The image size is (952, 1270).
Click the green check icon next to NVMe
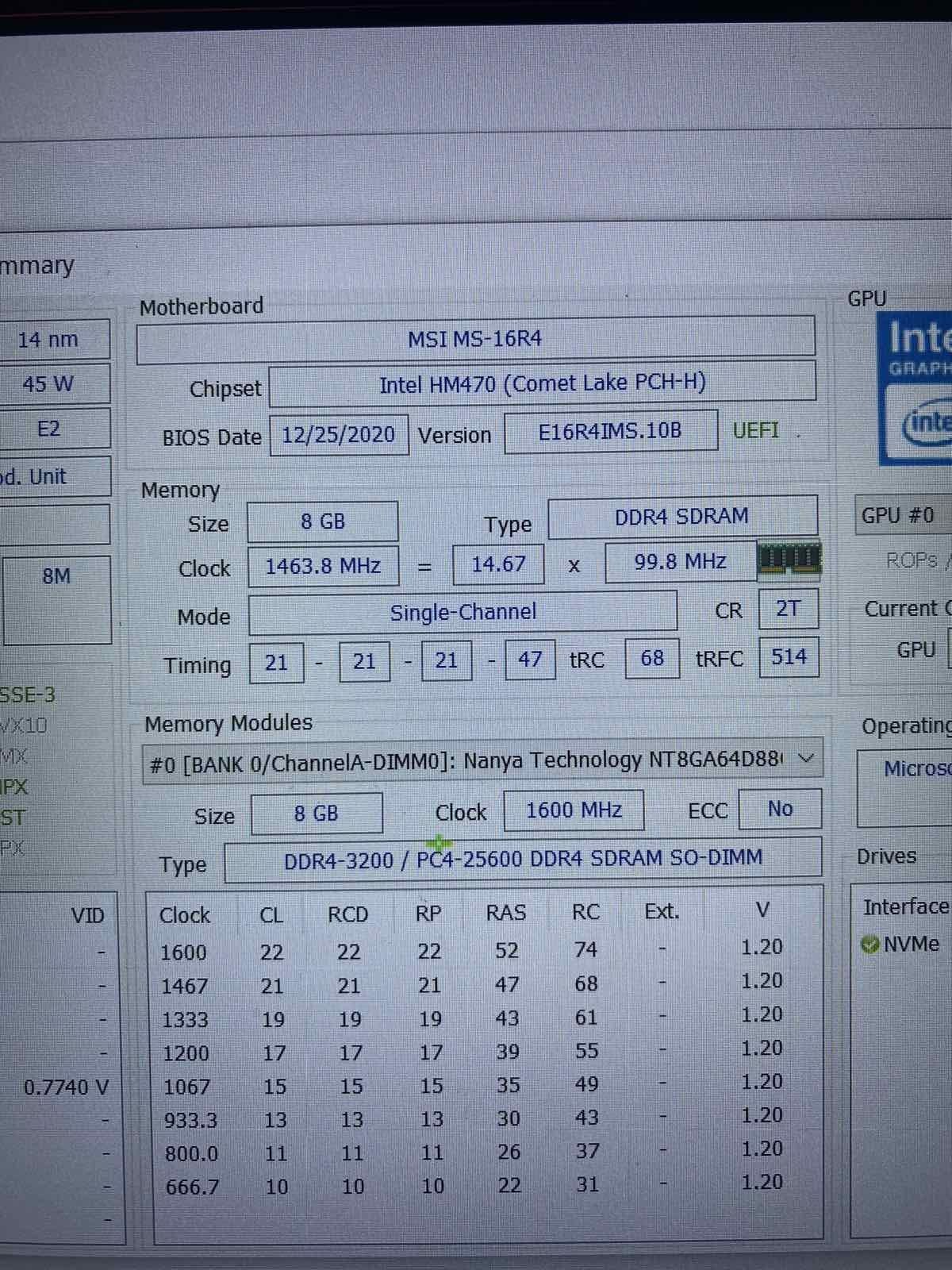pos(869,945)
